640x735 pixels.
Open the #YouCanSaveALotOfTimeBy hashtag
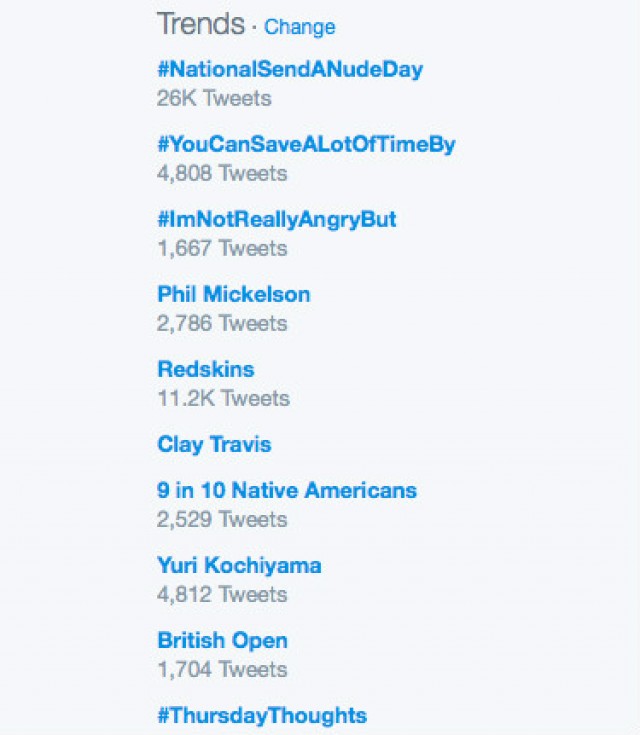[306, 144]
